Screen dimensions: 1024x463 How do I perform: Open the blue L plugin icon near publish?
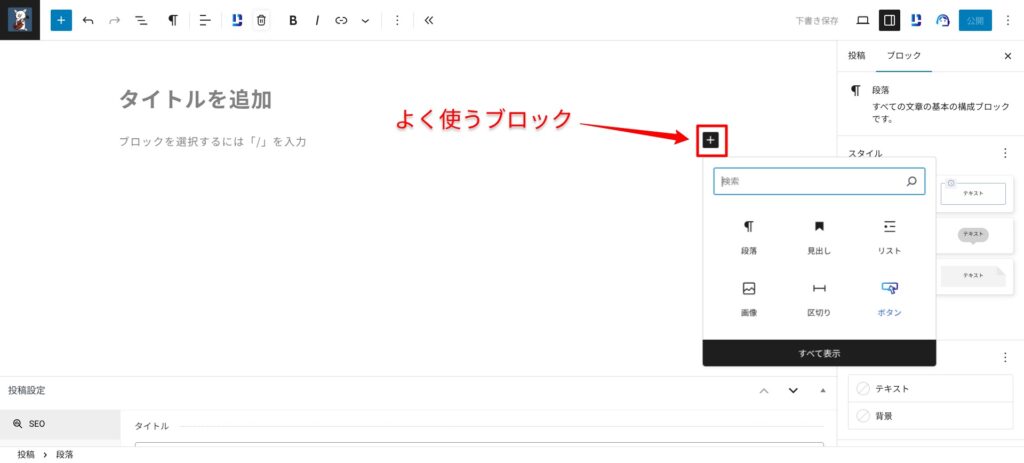[x=916, y=20]
